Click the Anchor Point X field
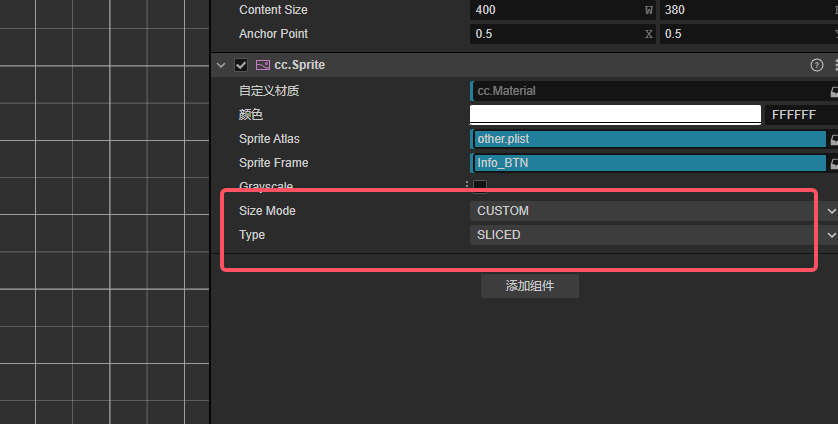The image size is (838, 424). tap(560, 34)
